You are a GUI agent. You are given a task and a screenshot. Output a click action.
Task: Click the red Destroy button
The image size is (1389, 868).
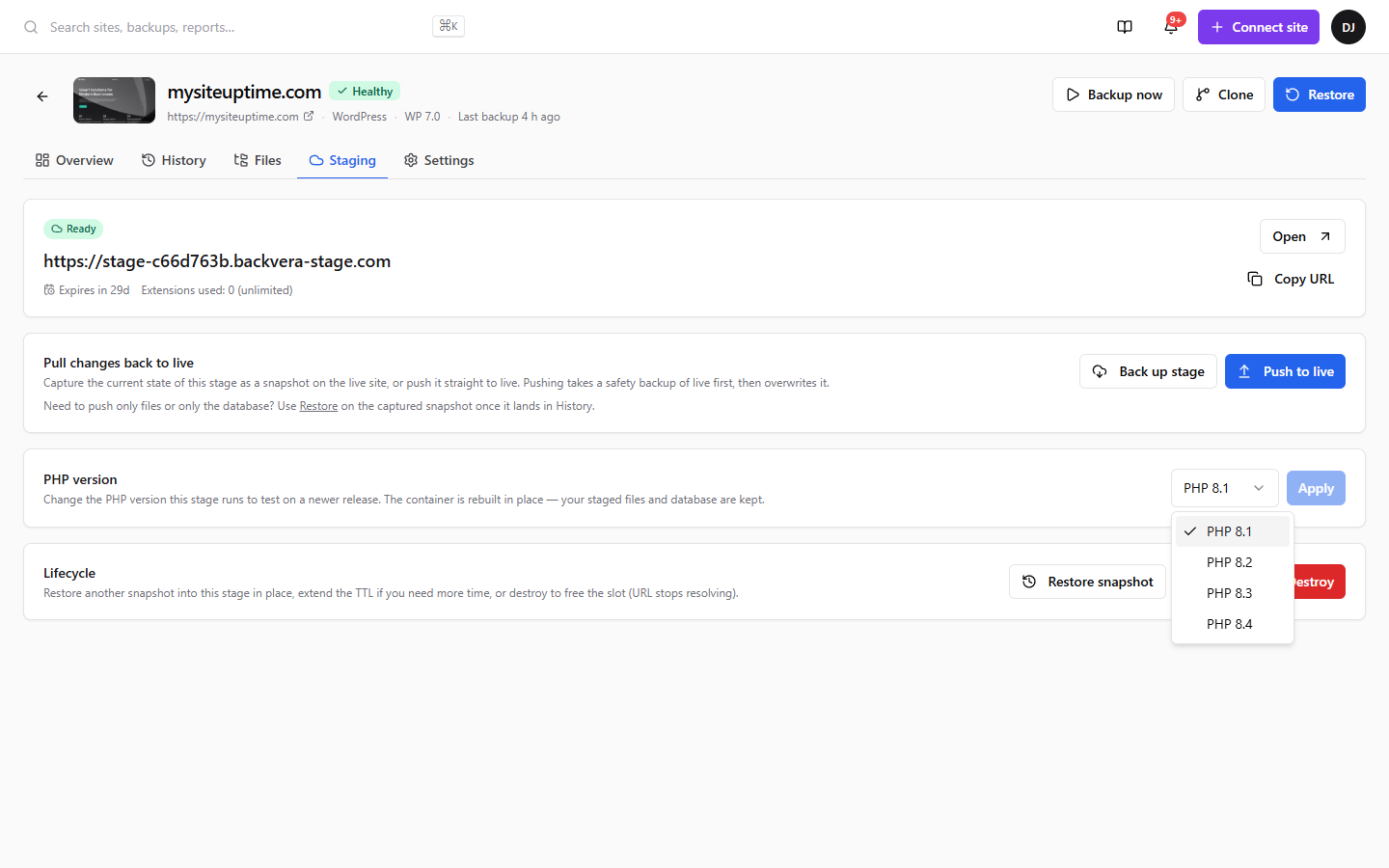[x=1319, y=582]
